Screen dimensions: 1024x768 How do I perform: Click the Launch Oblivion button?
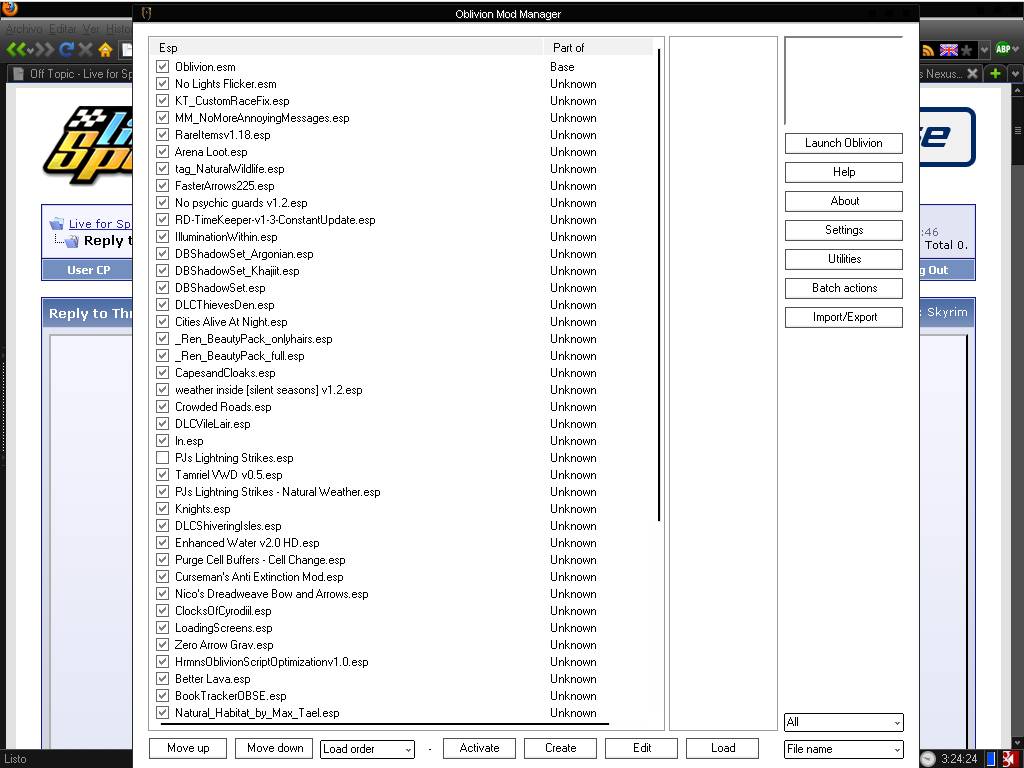tap(844, 143)
